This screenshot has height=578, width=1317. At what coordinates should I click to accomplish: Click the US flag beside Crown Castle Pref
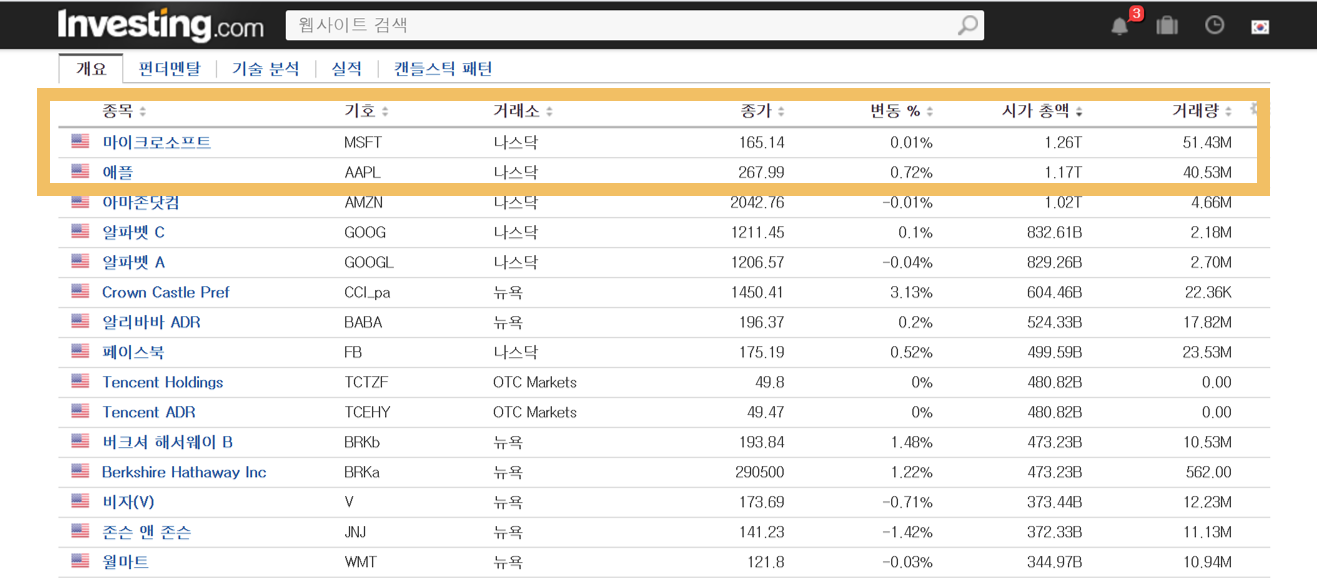pos(80,292)
